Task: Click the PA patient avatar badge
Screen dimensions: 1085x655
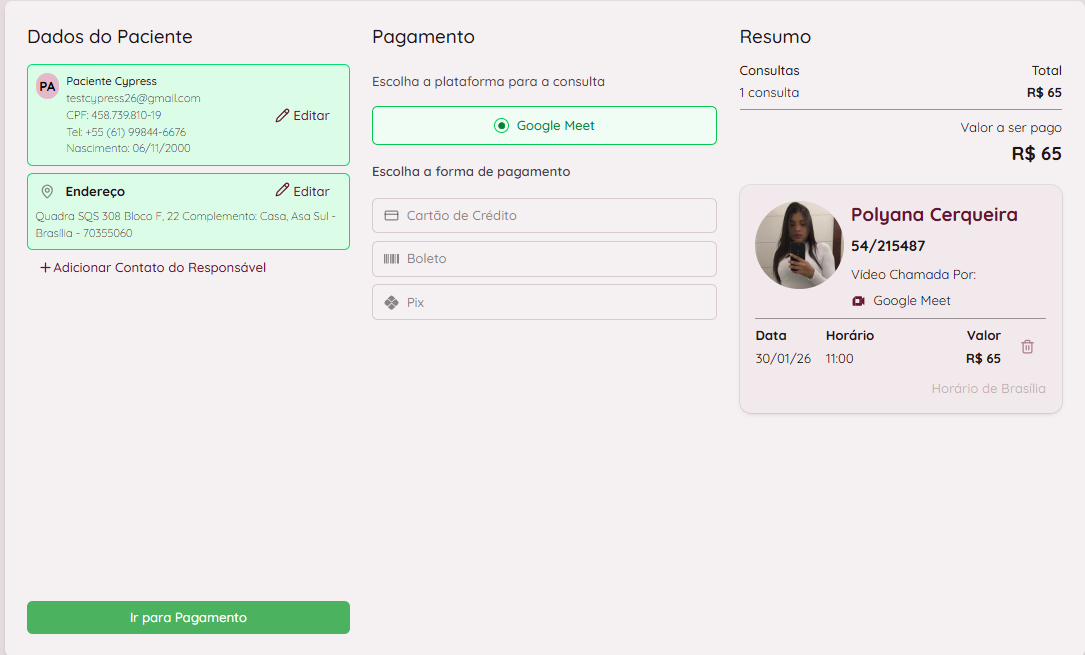Action: pos(47,87)
